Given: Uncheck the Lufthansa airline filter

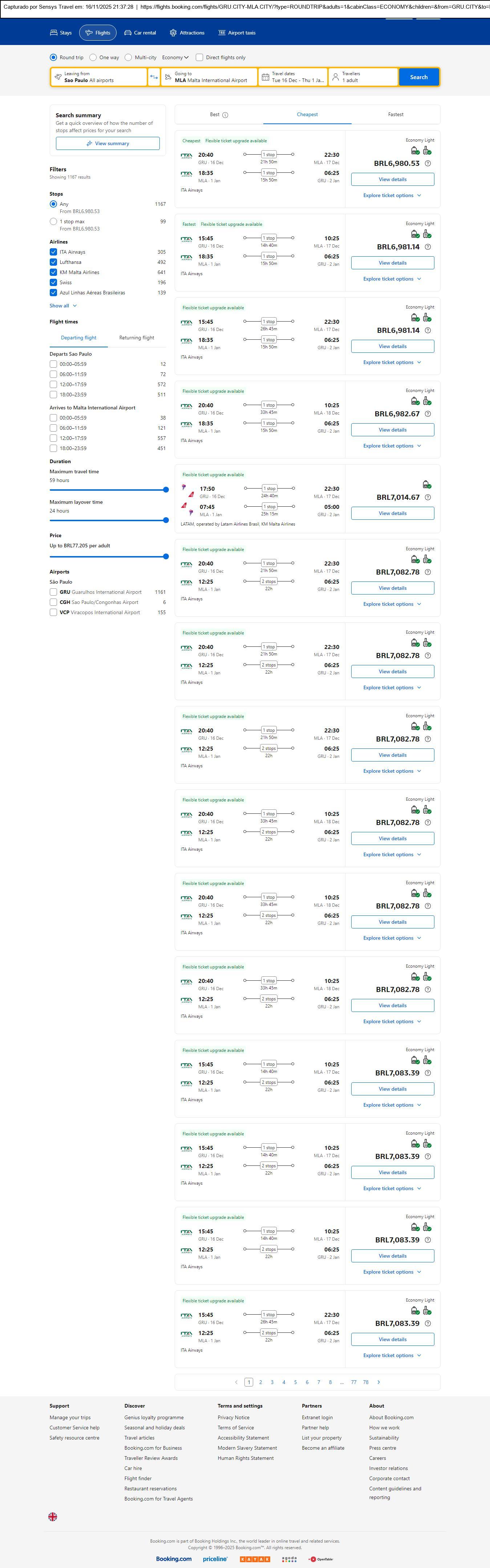Looking at the screenshot, I should pos(54,262).
